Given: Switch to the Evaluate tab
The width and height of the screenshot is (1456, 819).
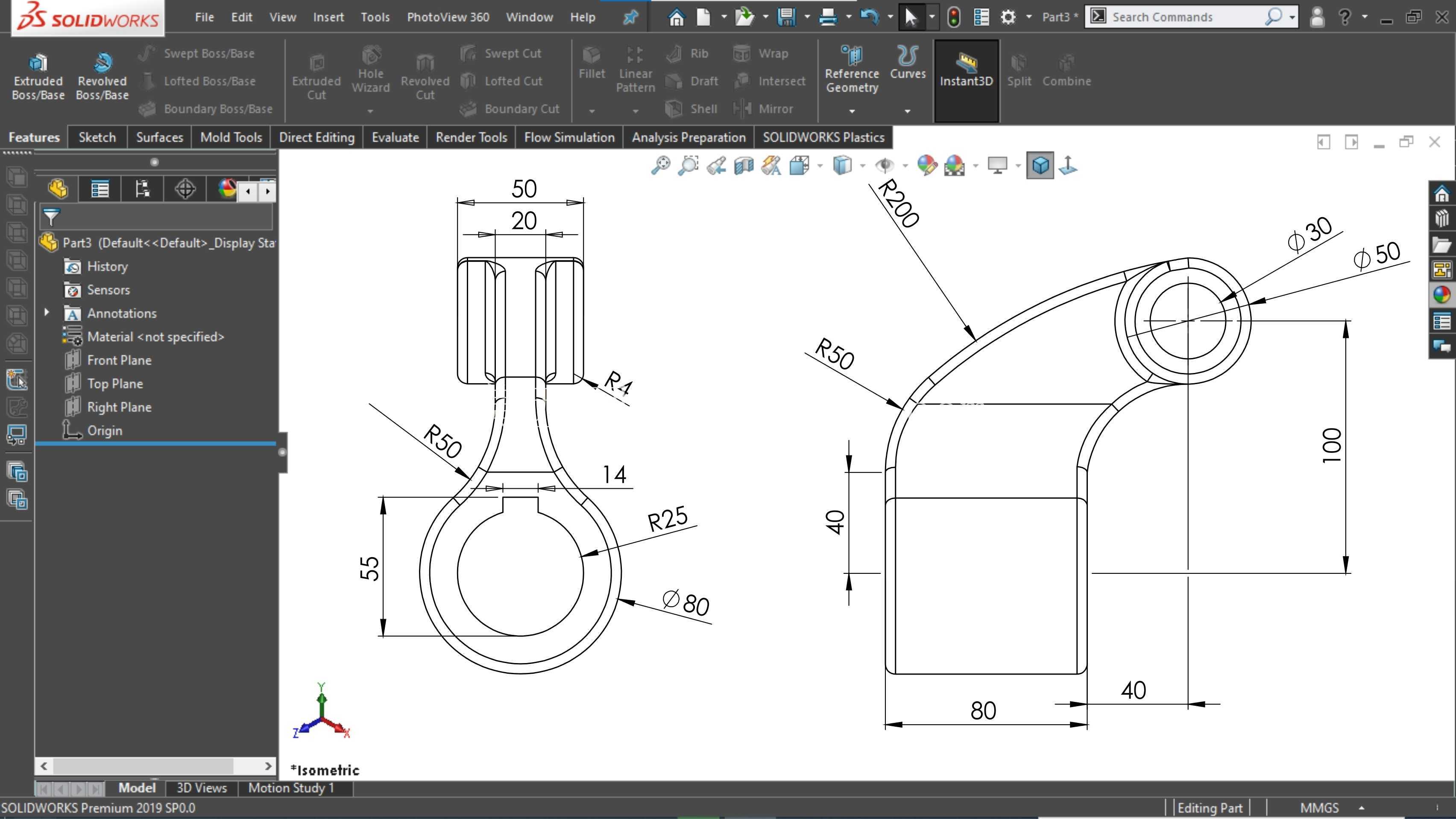Looking at the screenshot, I should (x=395, y=137).
